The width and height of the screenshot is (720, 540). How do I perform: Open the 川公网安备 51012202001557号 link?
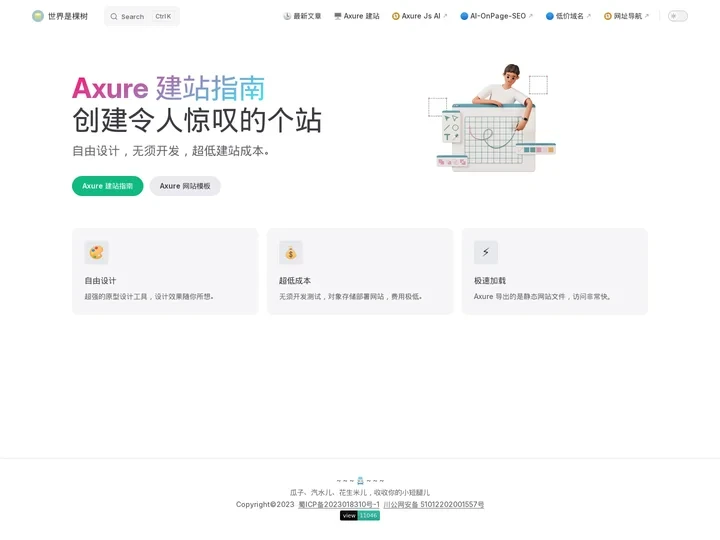click(x=433, y=505)
